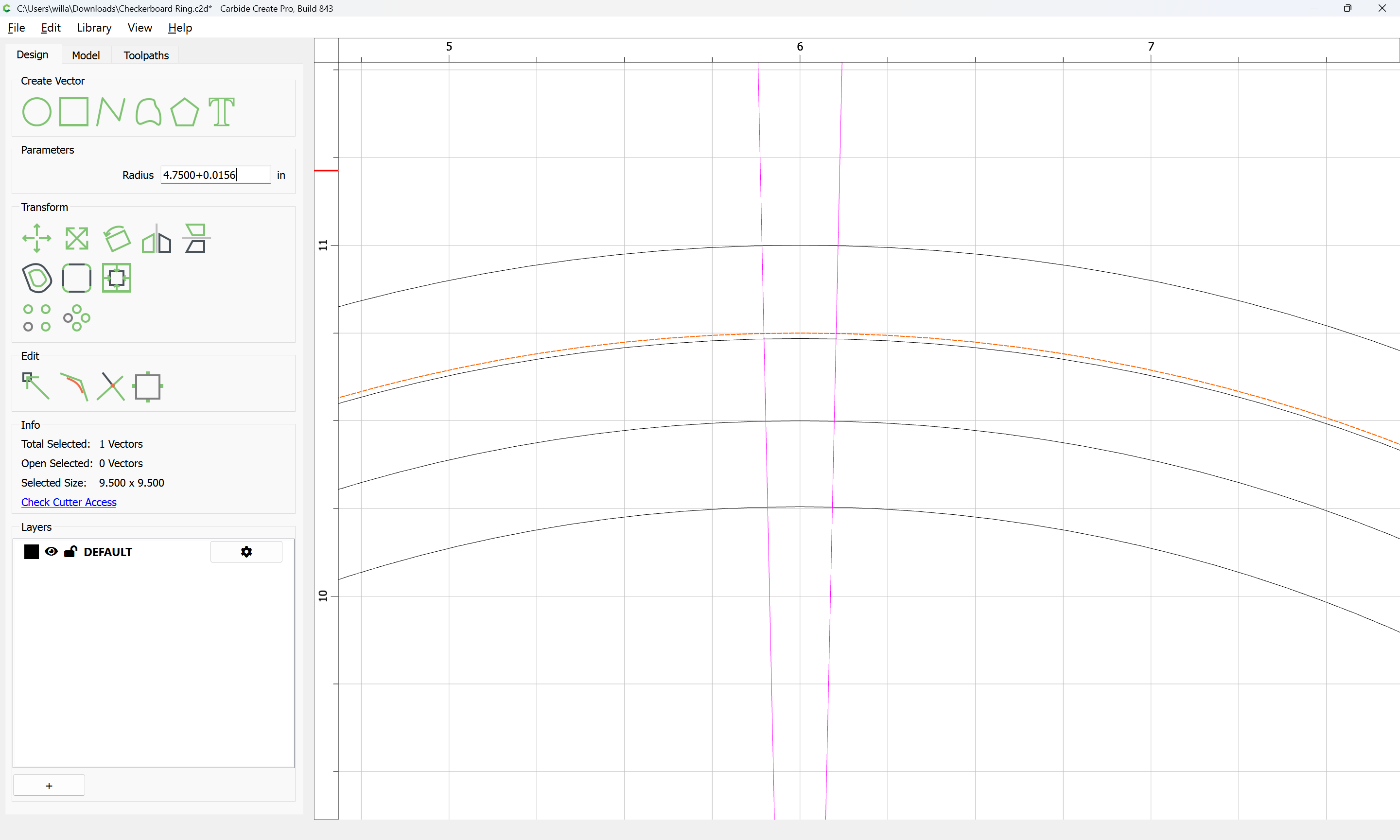The width and height of the screenshot is (1400, 840).
Task: Pick the Polygon vector tool
Action: tap(184, 111)
